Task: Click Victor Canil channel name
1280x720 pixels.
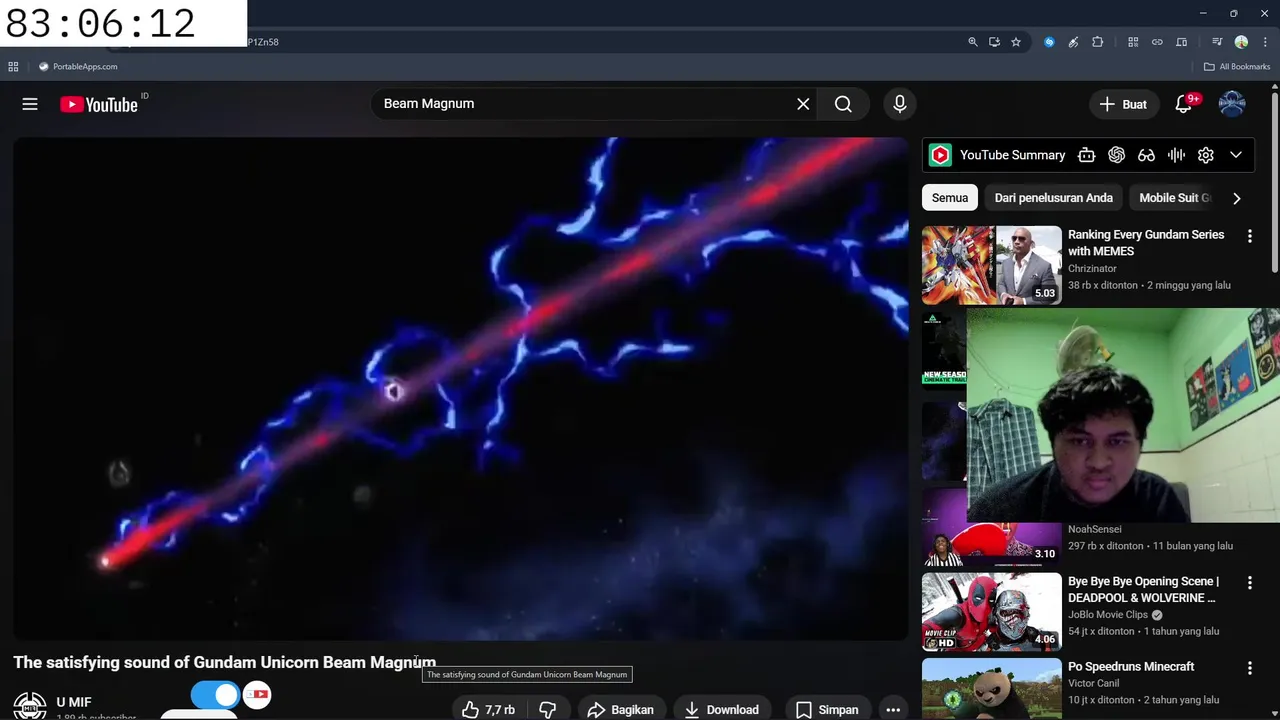Action: (x=1094, y=683)
